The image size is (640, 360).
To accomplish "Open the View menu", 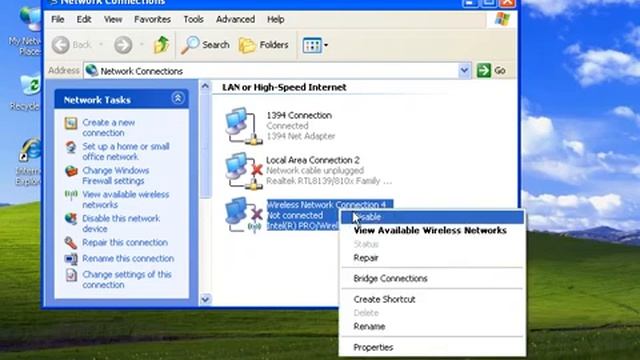I will (113, 19).
